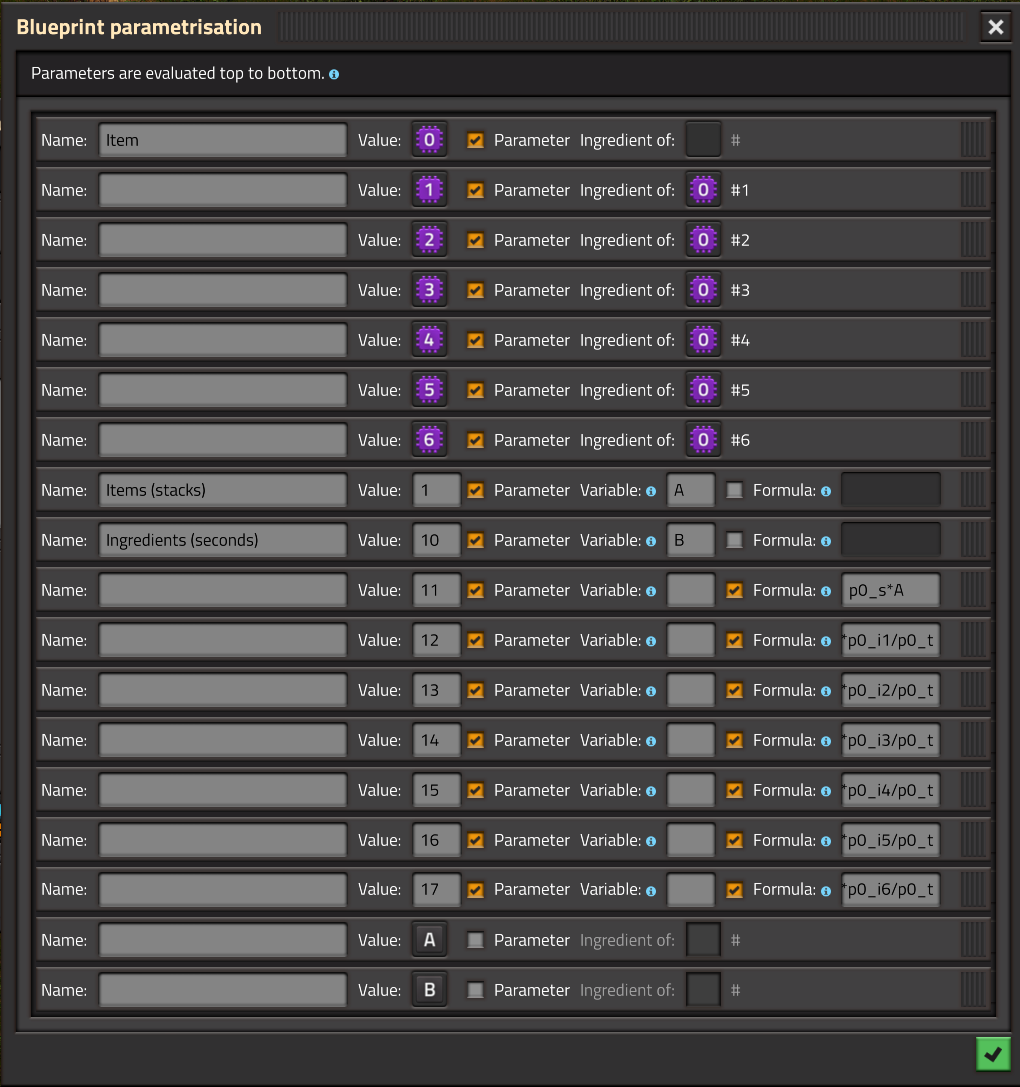Toggle Parameter checkbox in Items (stacks) row
The width and height of the screenshot is (1020, 1087).
tap(475, 490)
